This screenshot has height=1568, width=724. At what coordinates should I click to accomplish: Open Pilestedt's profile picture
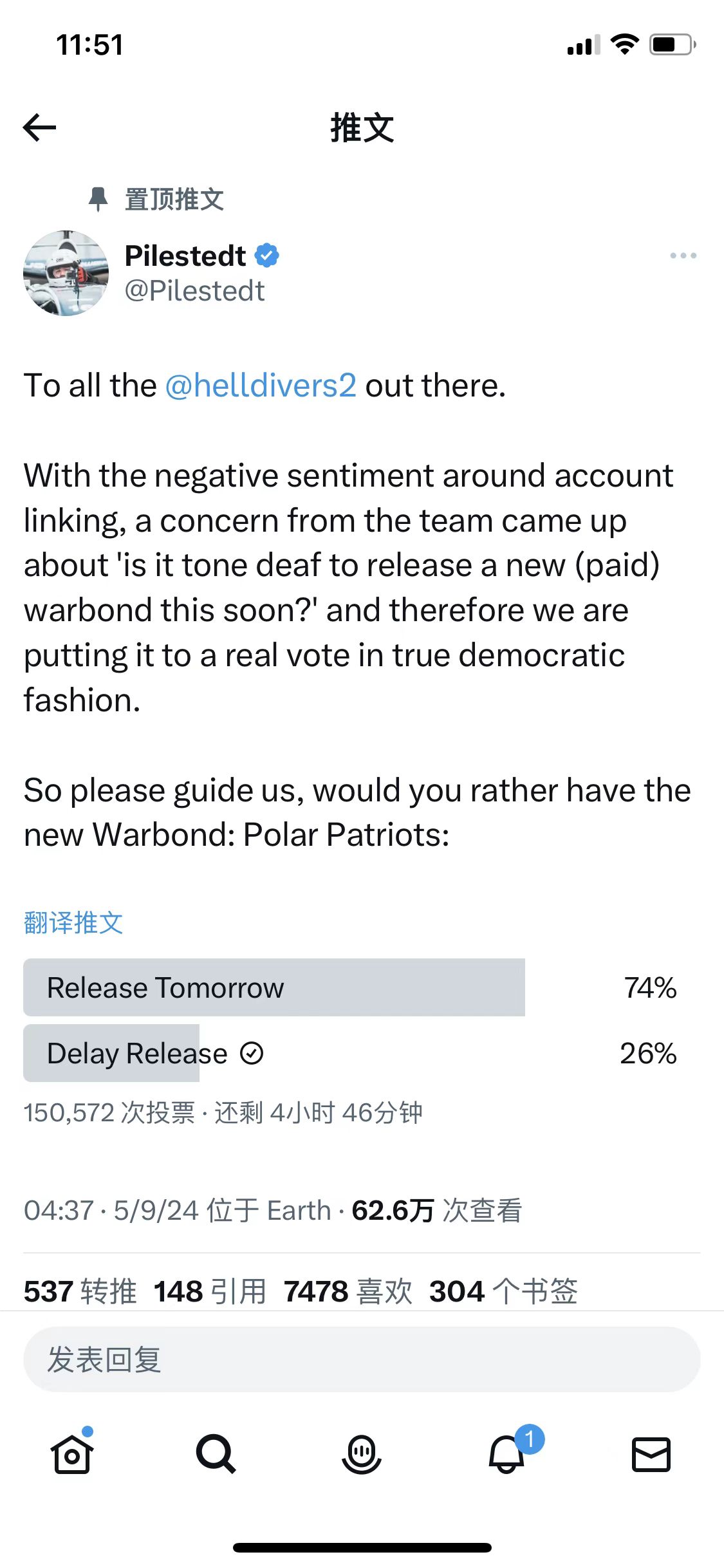[66, 273]
